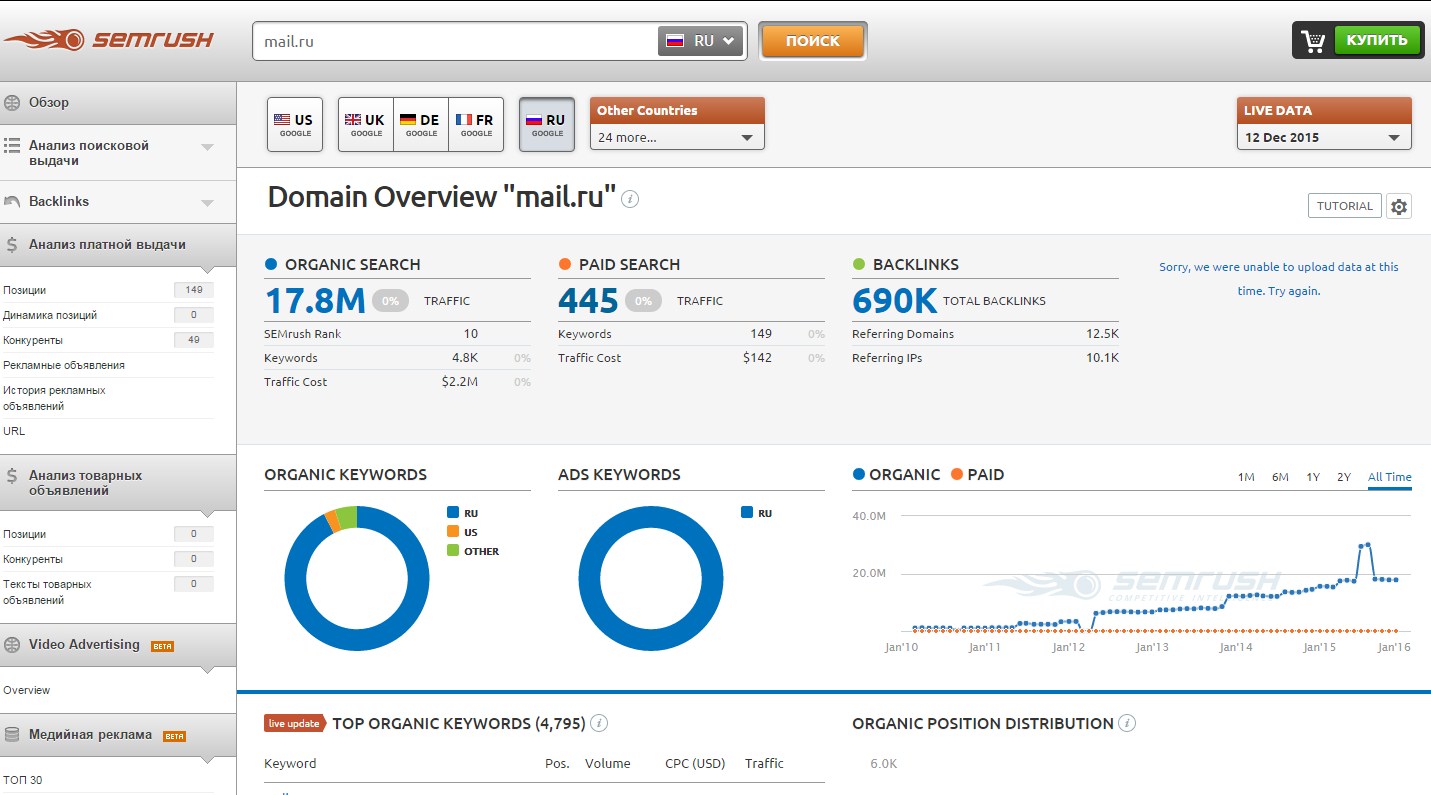Select the DE Google flag database
The image size is (1431, 795).
pyautogui.click(x=421, y=125)
